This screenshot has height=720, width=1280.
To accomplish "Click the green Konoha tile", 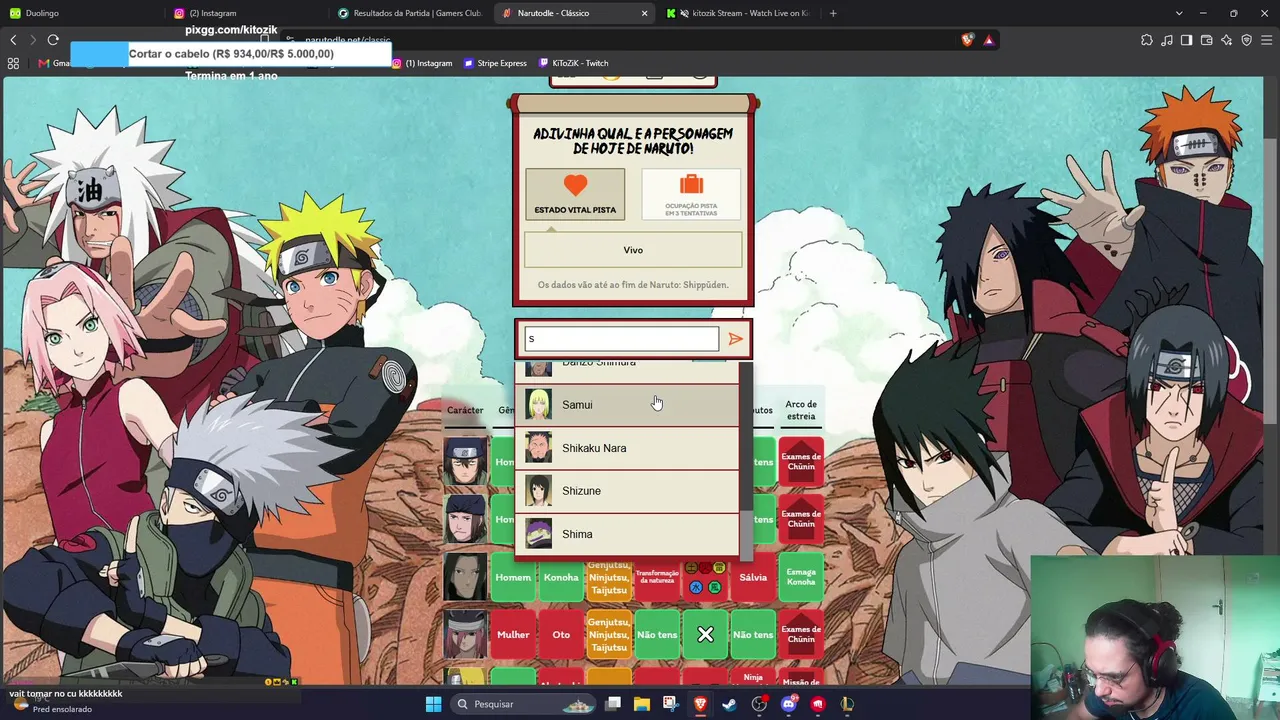I will [x=561, y=577].
